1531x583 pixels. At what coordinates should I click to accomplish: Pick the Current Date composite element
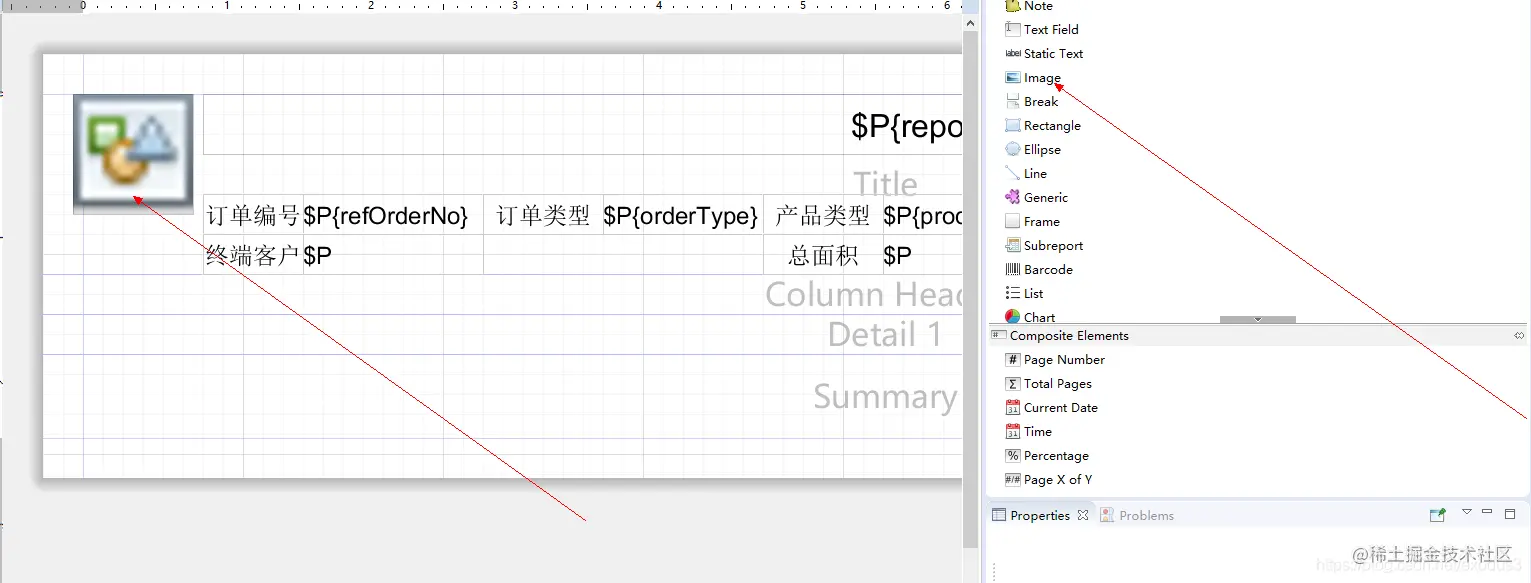1051,408
